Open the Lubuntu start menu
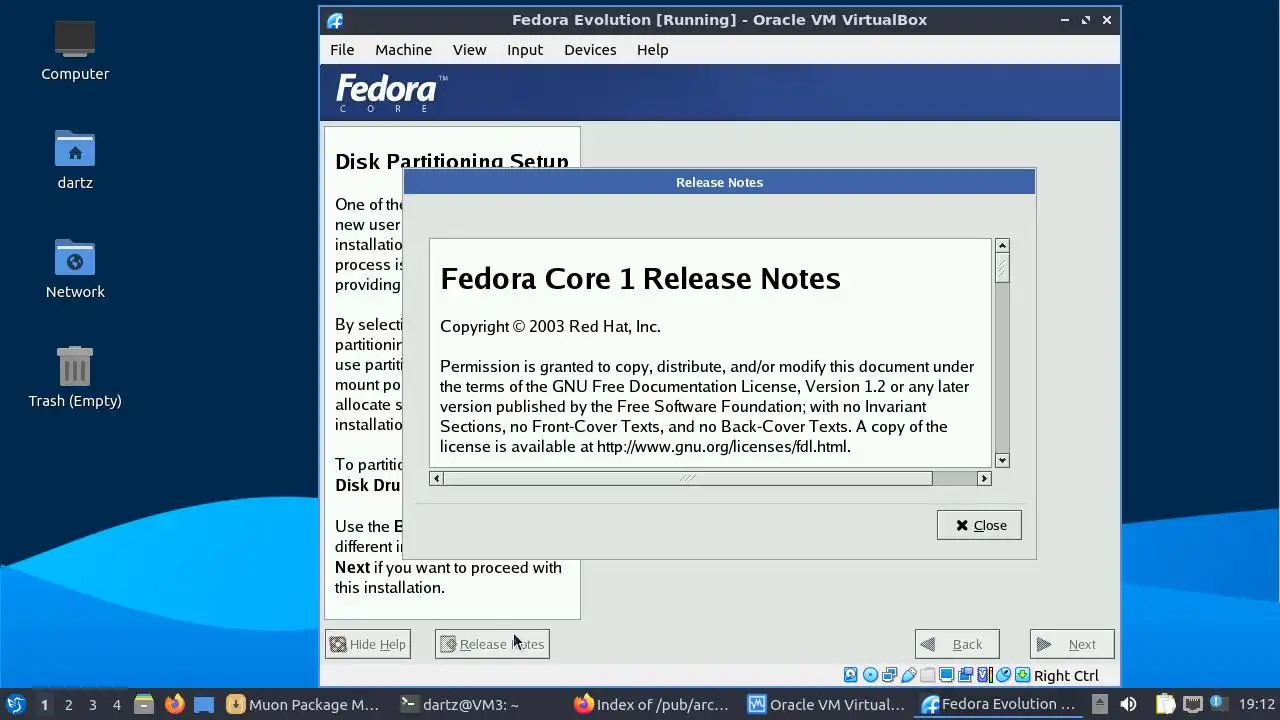Viewport: 1280px width, 720px height. click(15, 704)
